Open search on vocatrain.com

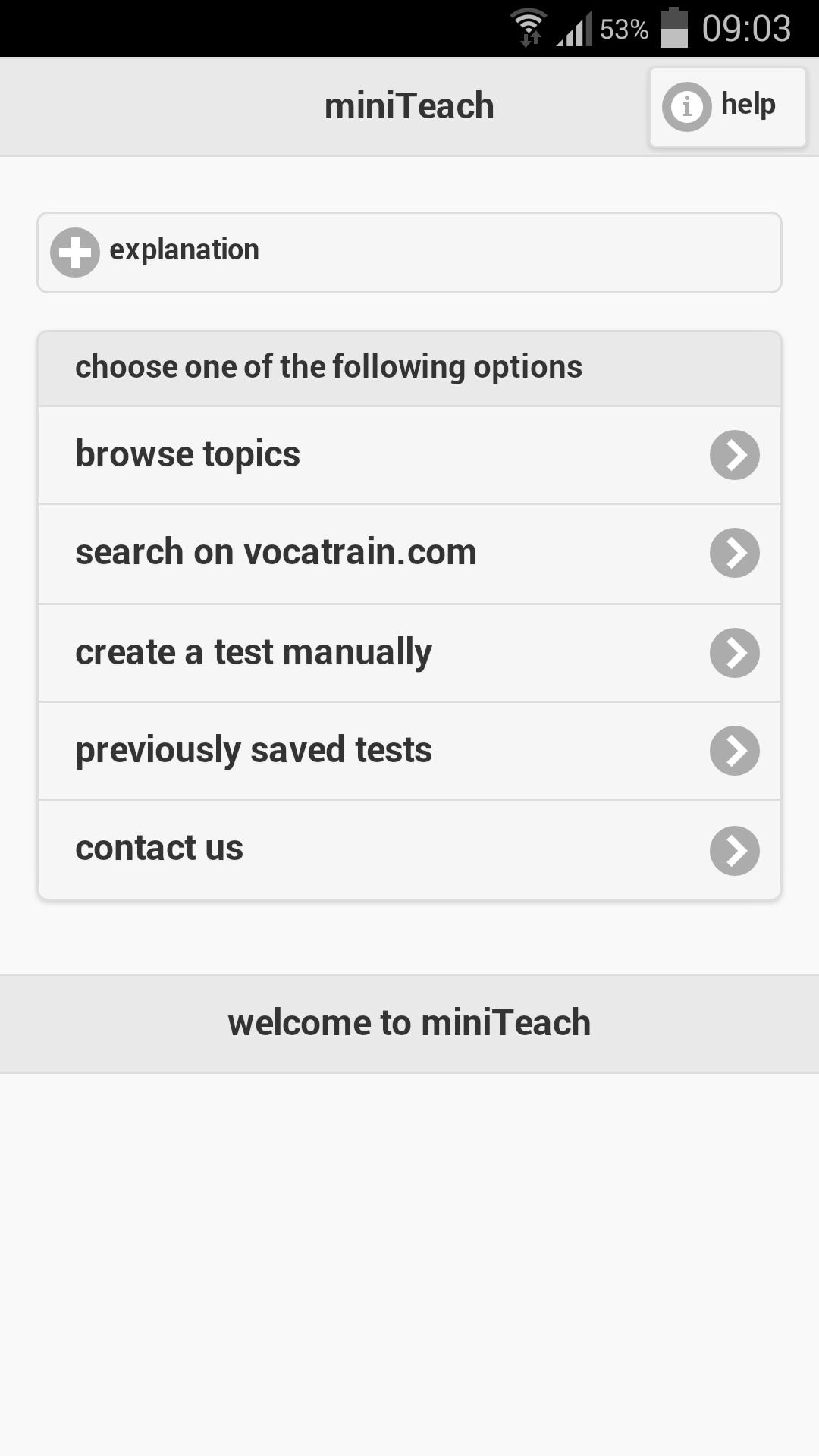point(303,553)
